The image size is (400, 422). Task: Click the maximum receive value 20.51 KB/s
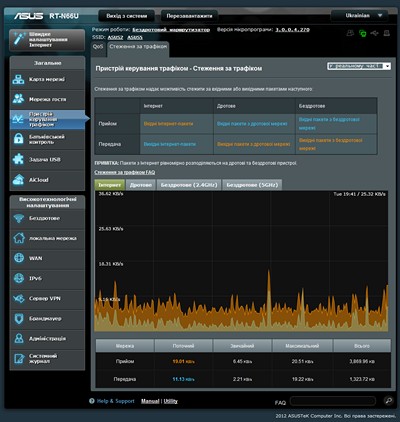pyautogui.click(x=302, y=361)
